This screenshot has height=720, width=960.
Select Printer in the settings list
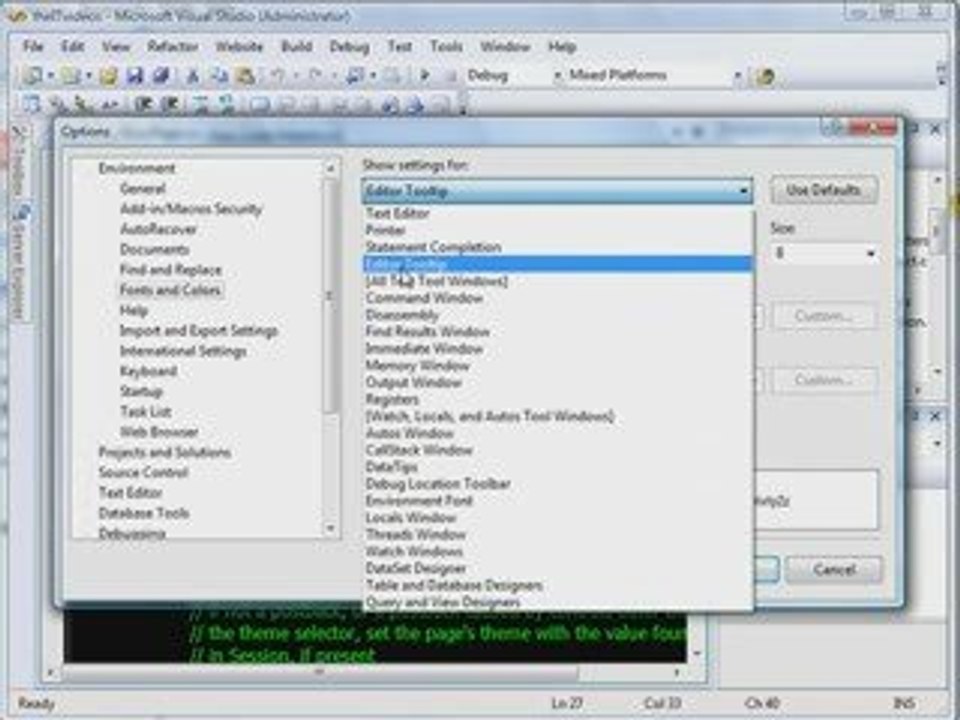click(x=557, y=230)
